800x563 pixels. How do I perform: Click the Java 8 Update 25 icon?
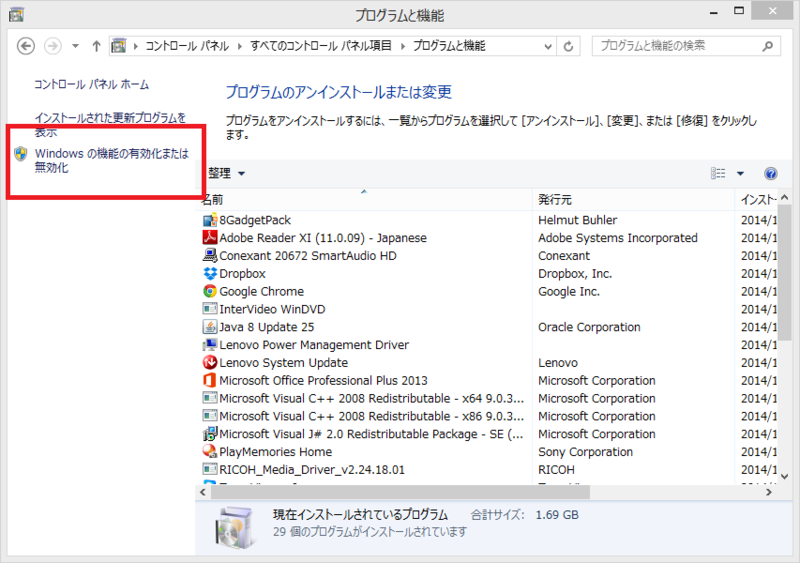pyautogui.click(x=210, y=327)
